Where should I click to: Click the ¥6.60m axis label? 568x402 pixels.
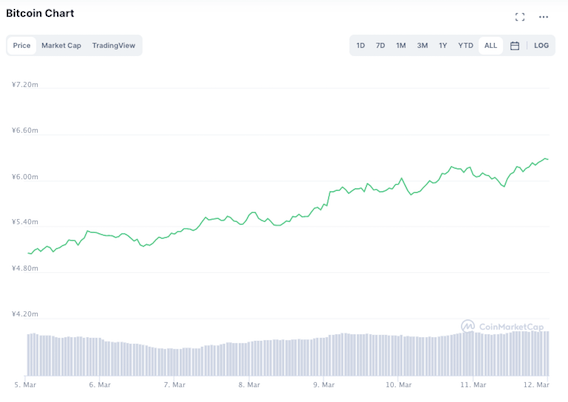(25, 130)
